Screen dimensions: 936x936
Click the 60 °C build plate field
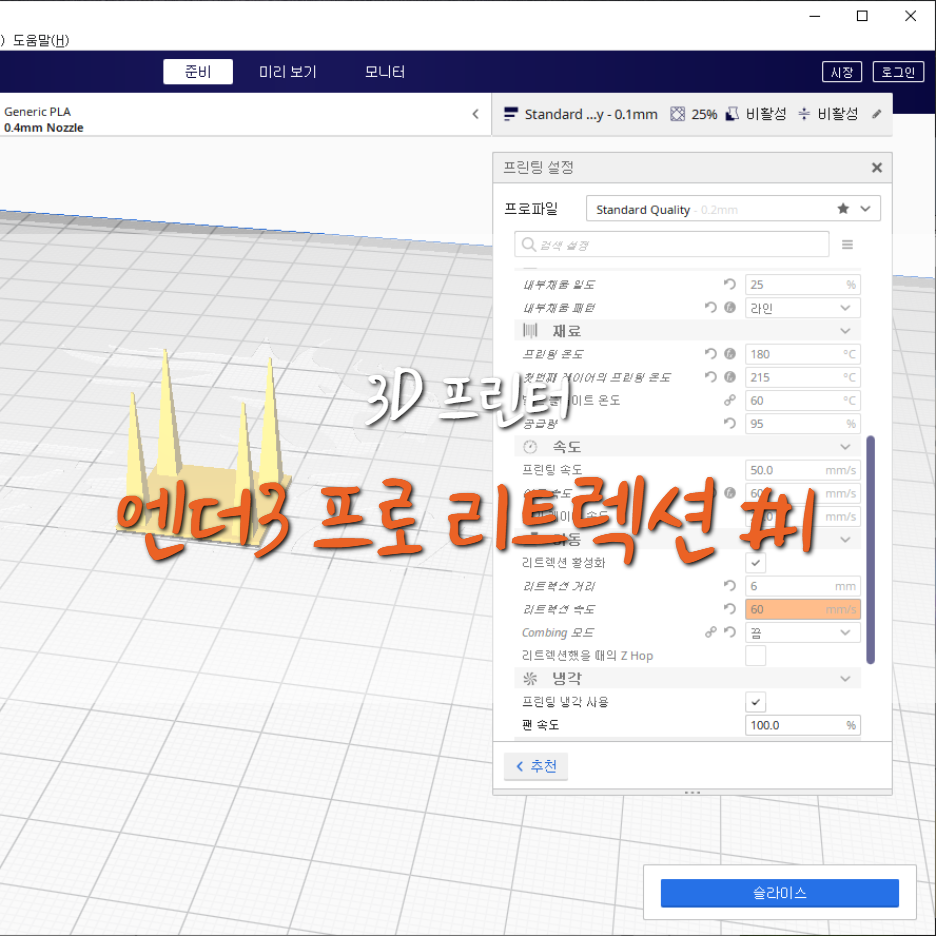(802, 401)
